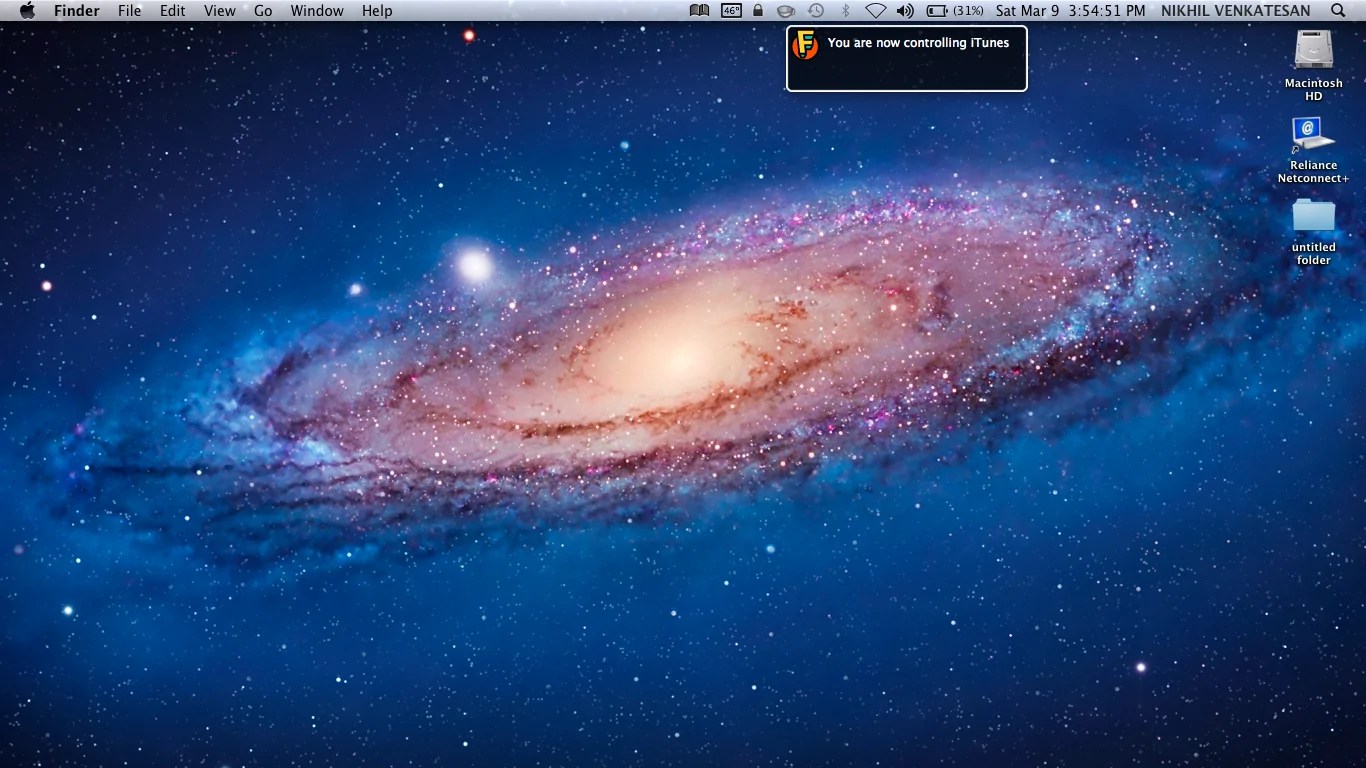The width and height of the screenshot is (1366, 768).
Task: Click the "untitled folder" label
Action: [1314, 254]
